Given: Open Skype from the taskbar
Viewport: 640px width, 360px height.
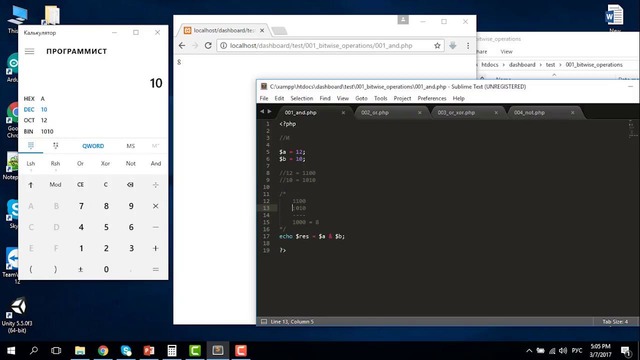Looking at the screenshot, I should click(x=126, y=351).
